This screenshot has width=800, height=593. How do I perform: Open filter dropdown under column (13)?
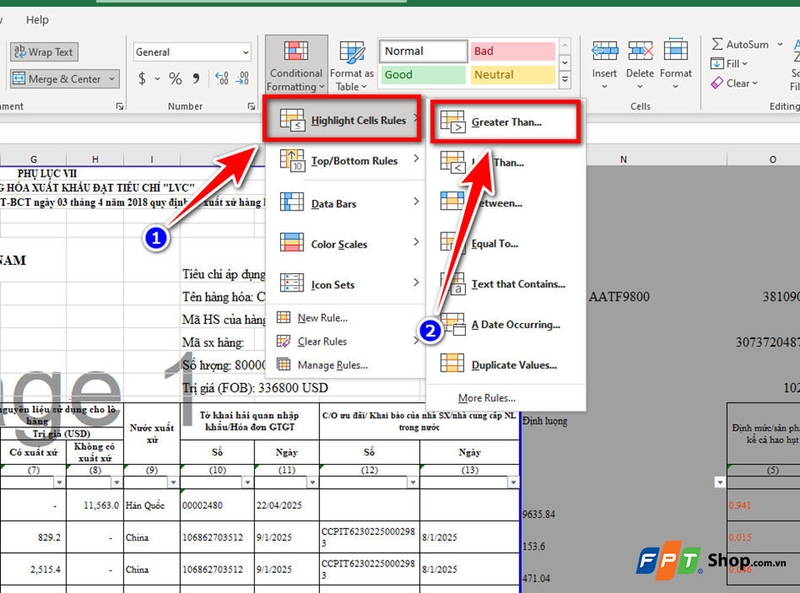pos(513,482)
